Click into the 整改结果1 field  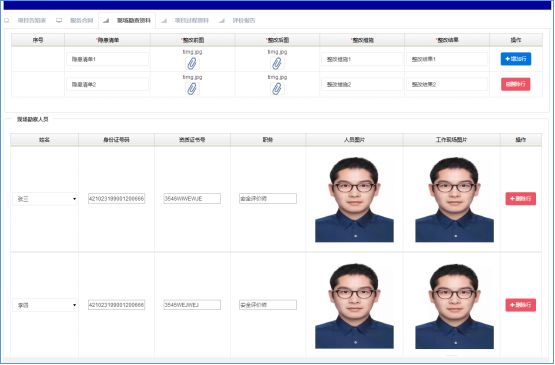pyautogui.click(x=447, y=59)
